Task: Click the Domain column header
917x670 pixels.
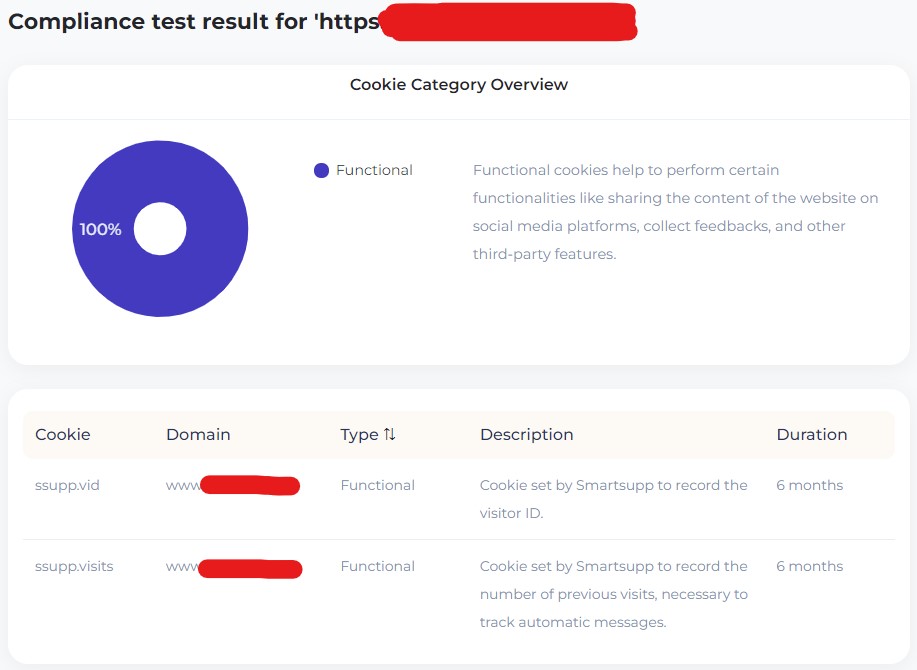Action: tap(198, 435)
